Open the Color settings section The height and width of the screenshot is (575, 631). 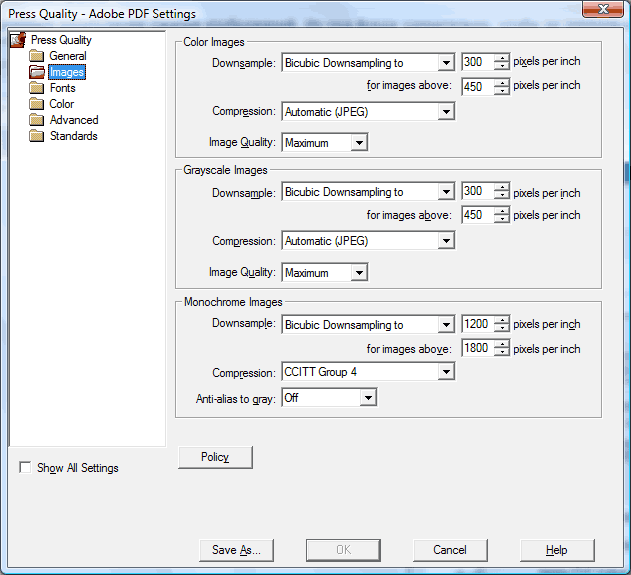62,104
